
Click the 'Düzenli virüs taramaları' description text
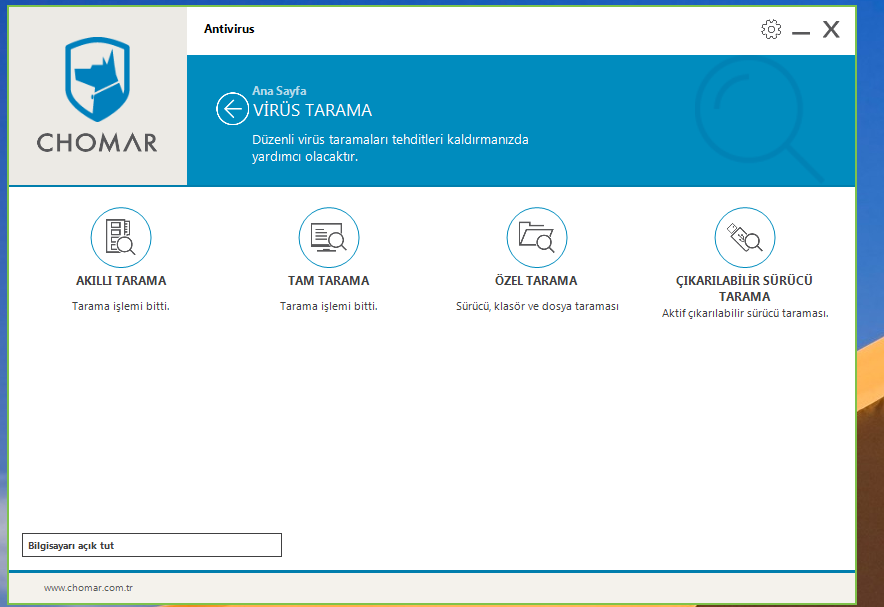[390, 148]
